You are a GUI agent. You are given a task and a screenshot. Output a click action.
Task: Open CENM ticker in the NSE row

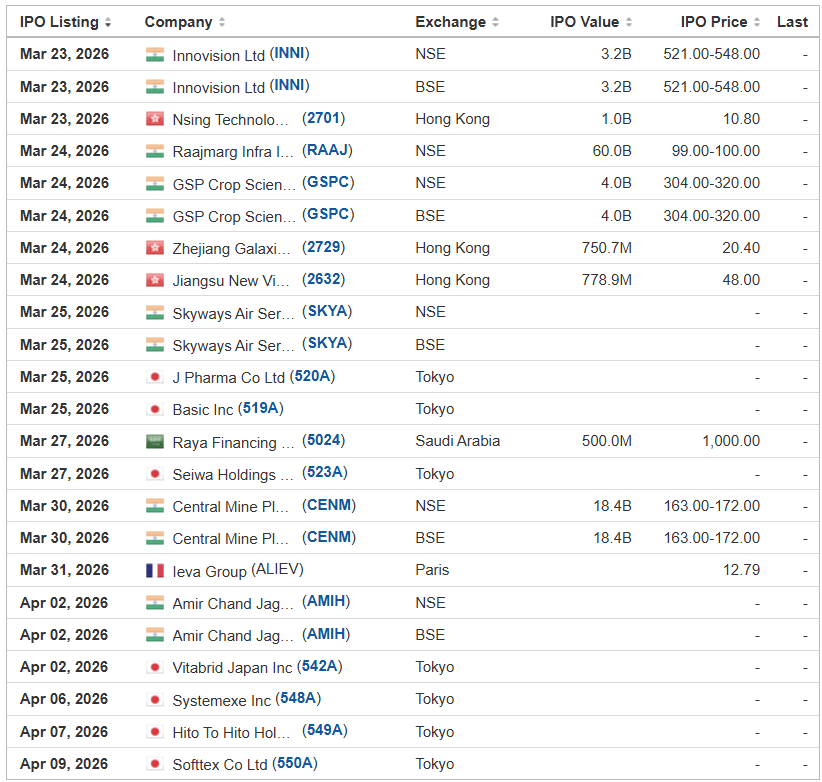[x=329, y=505]
